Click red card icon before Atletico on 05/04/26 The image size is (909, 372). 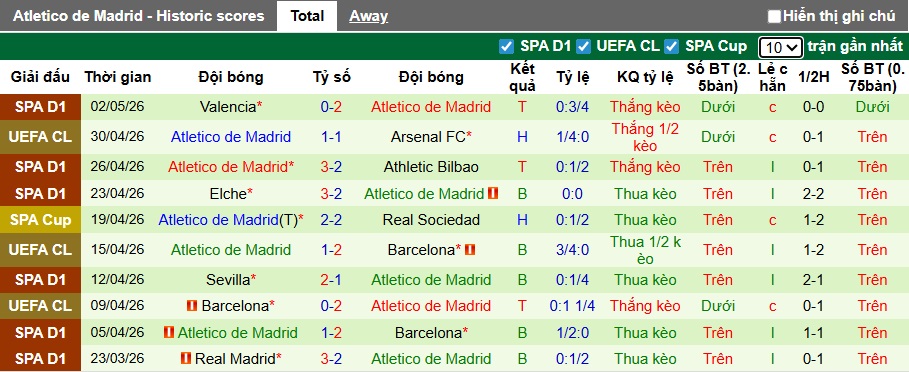169,333
